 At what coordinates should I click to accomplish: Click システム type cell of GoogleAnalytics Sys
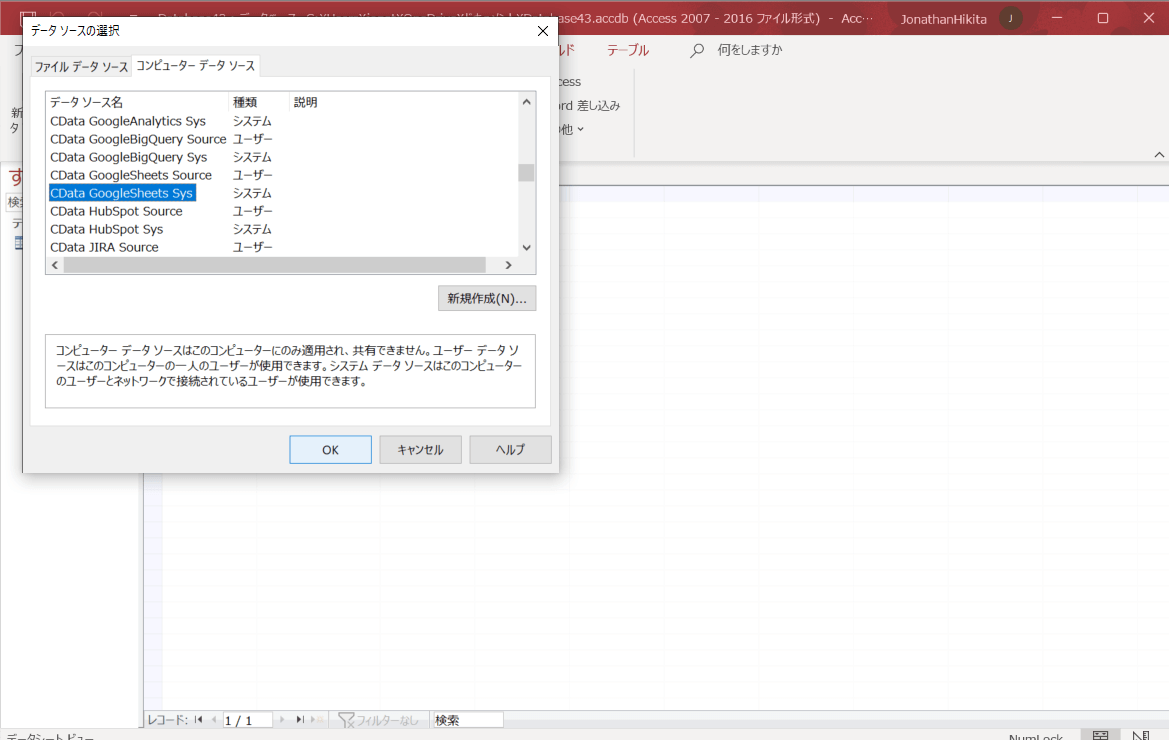[x=252, y=121]
